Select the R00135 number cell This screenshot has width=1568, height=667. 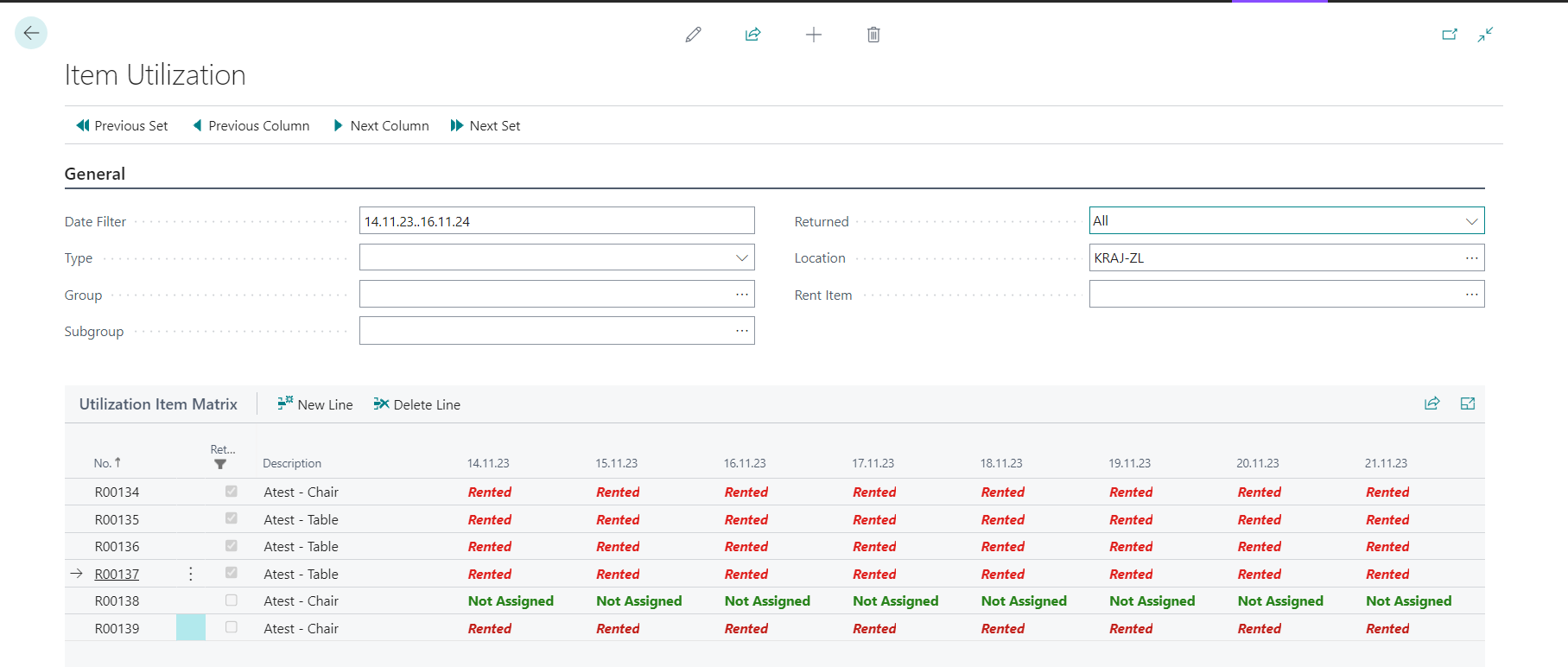[x=117, y=520]
